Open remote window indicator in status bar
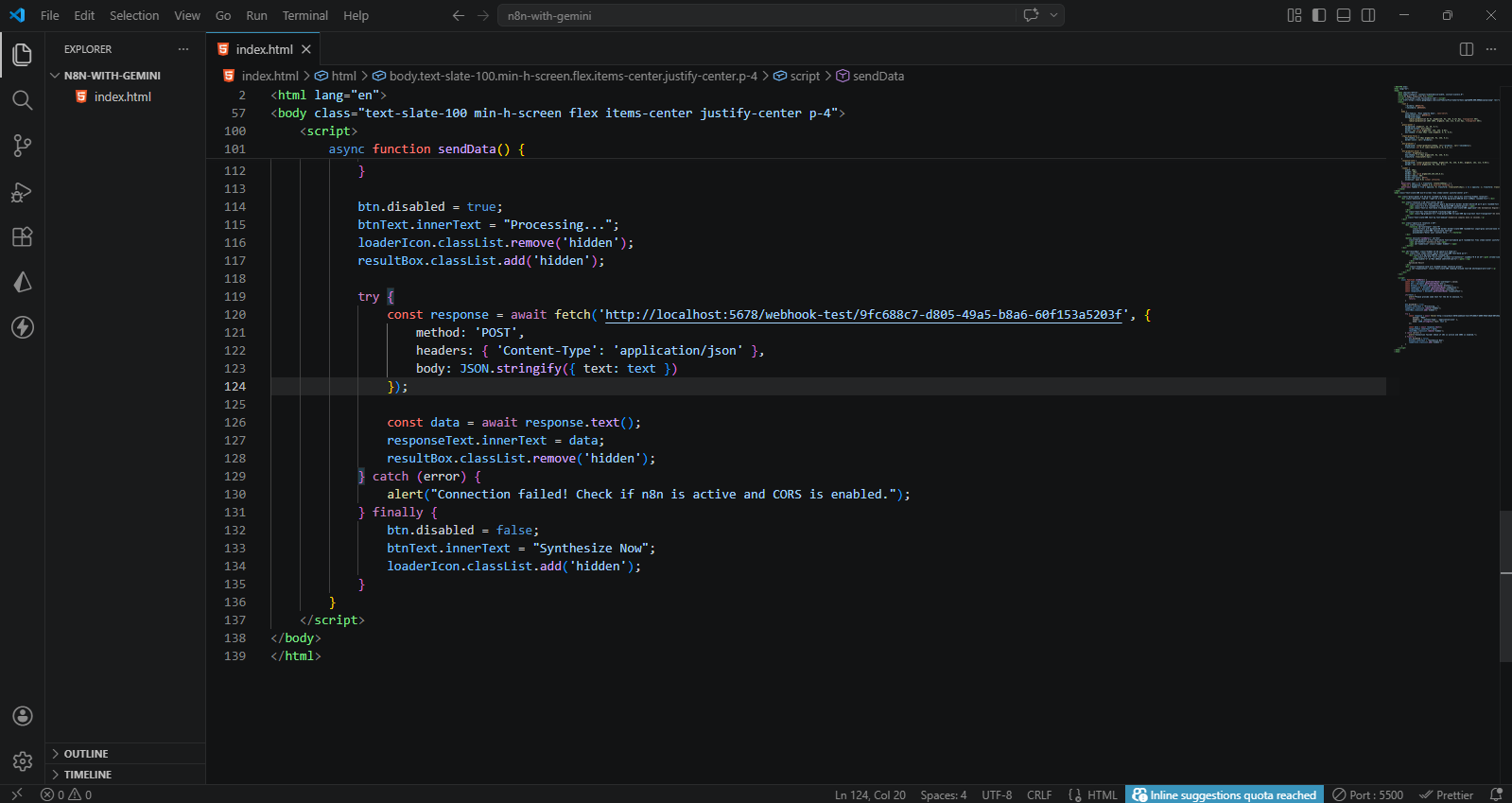Screen dimensions: 1512x803 [16, 794]
